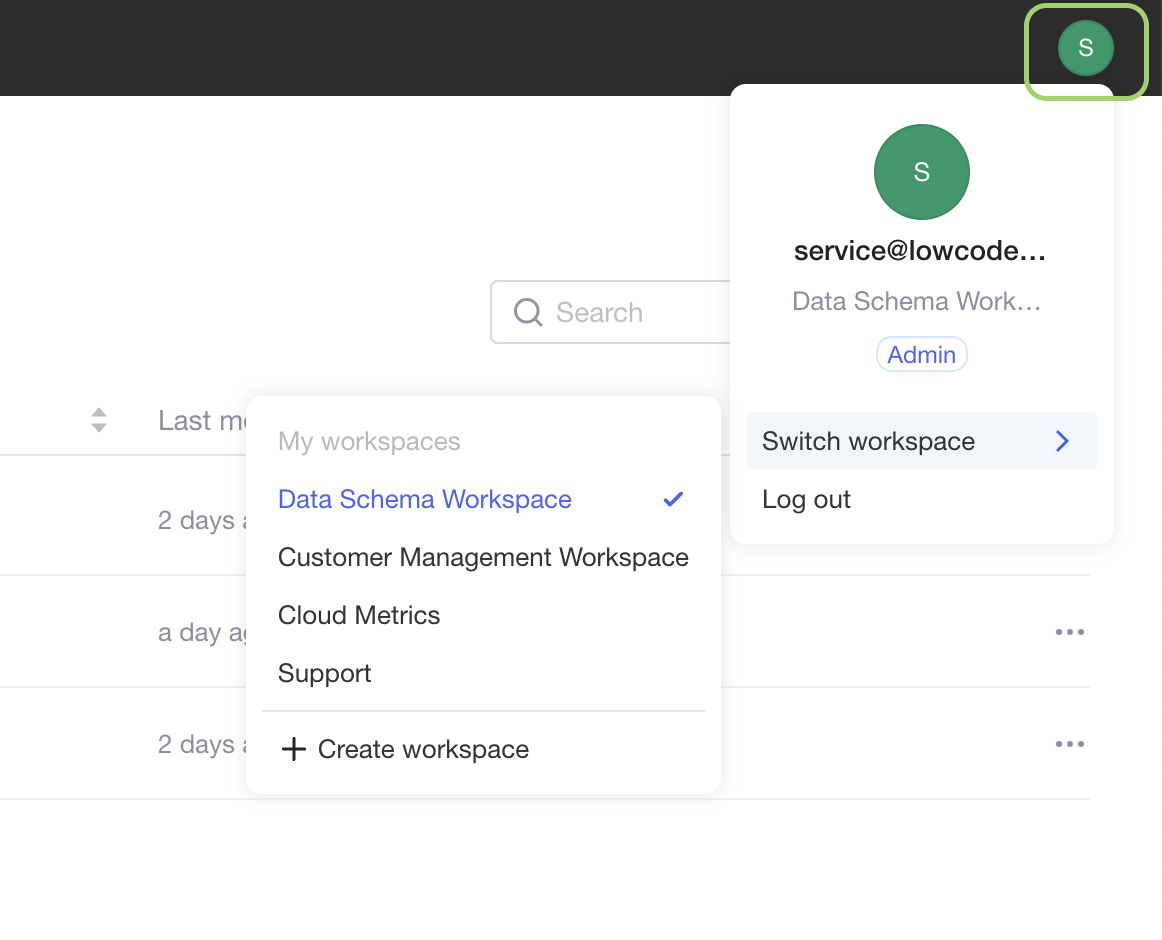The image size is (1162, 940).
Task: Open the Switch workspace submenu
Action: pyautogui.click(x=868, y=441)
